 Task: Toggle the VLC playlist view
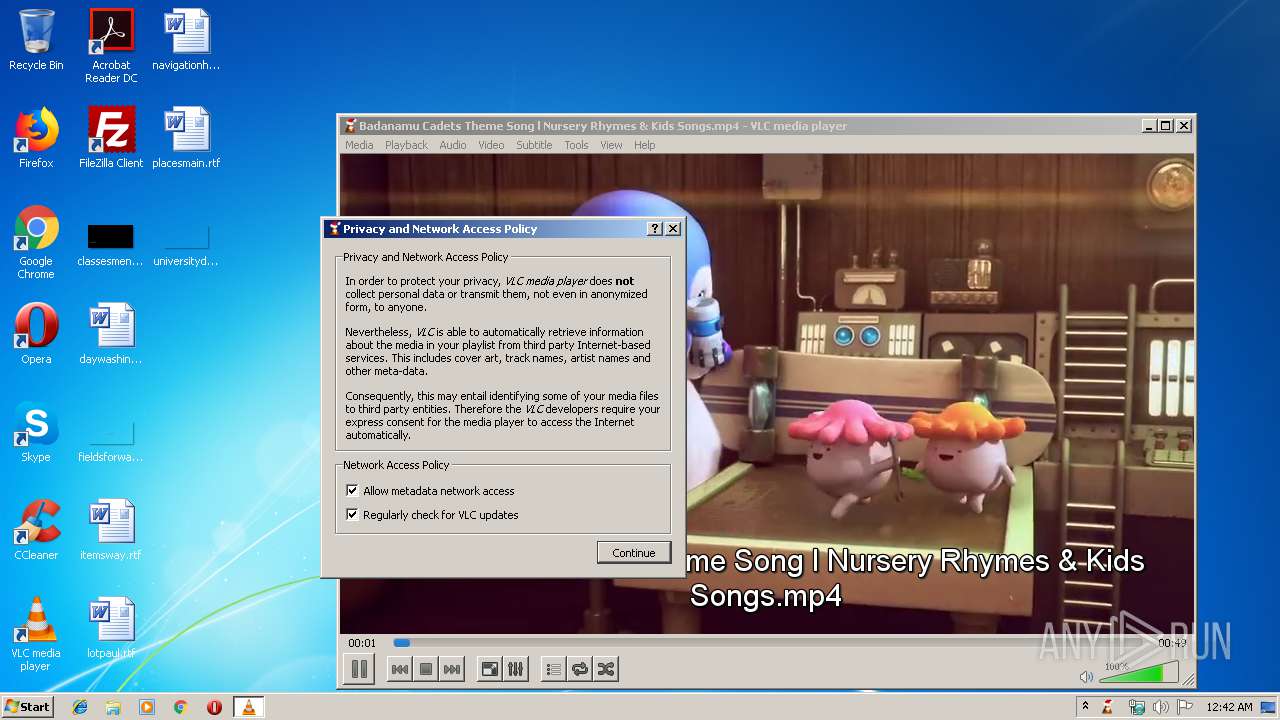(554, 670)
